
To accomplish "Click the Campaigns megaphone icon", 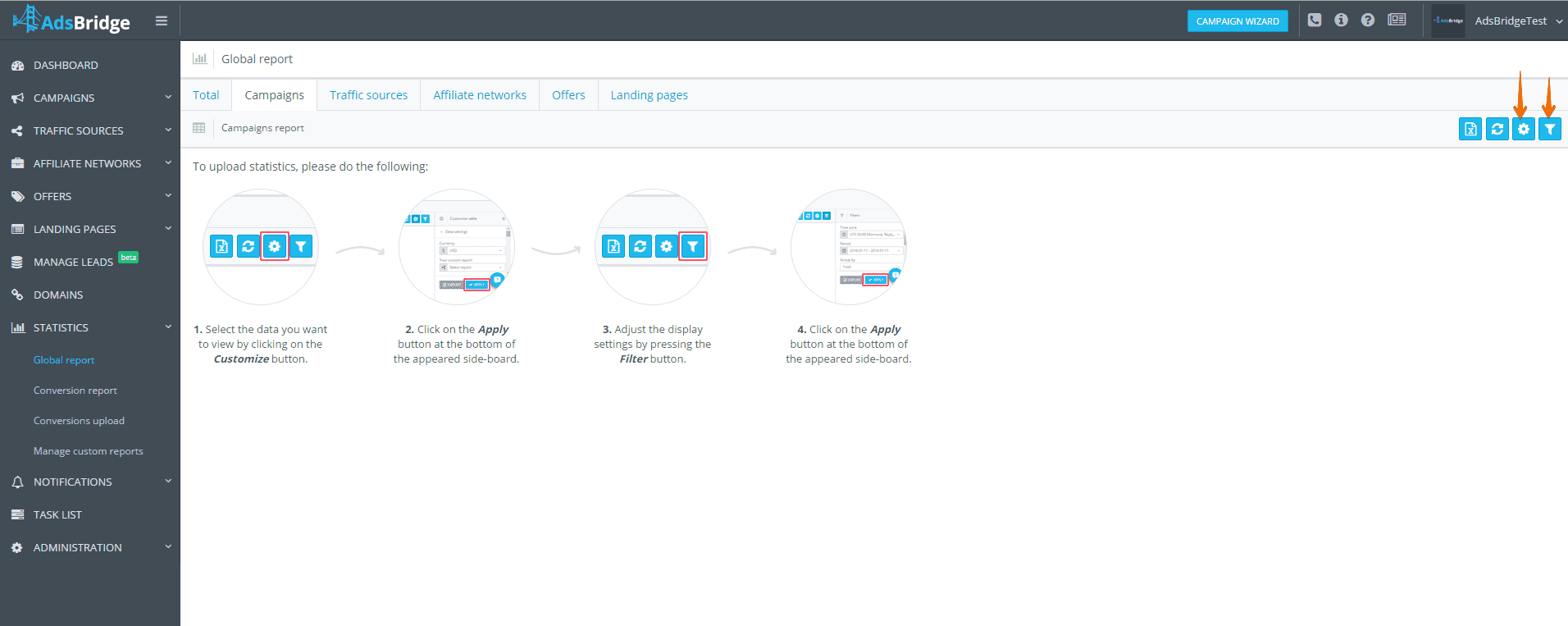I will click(17, 98).
